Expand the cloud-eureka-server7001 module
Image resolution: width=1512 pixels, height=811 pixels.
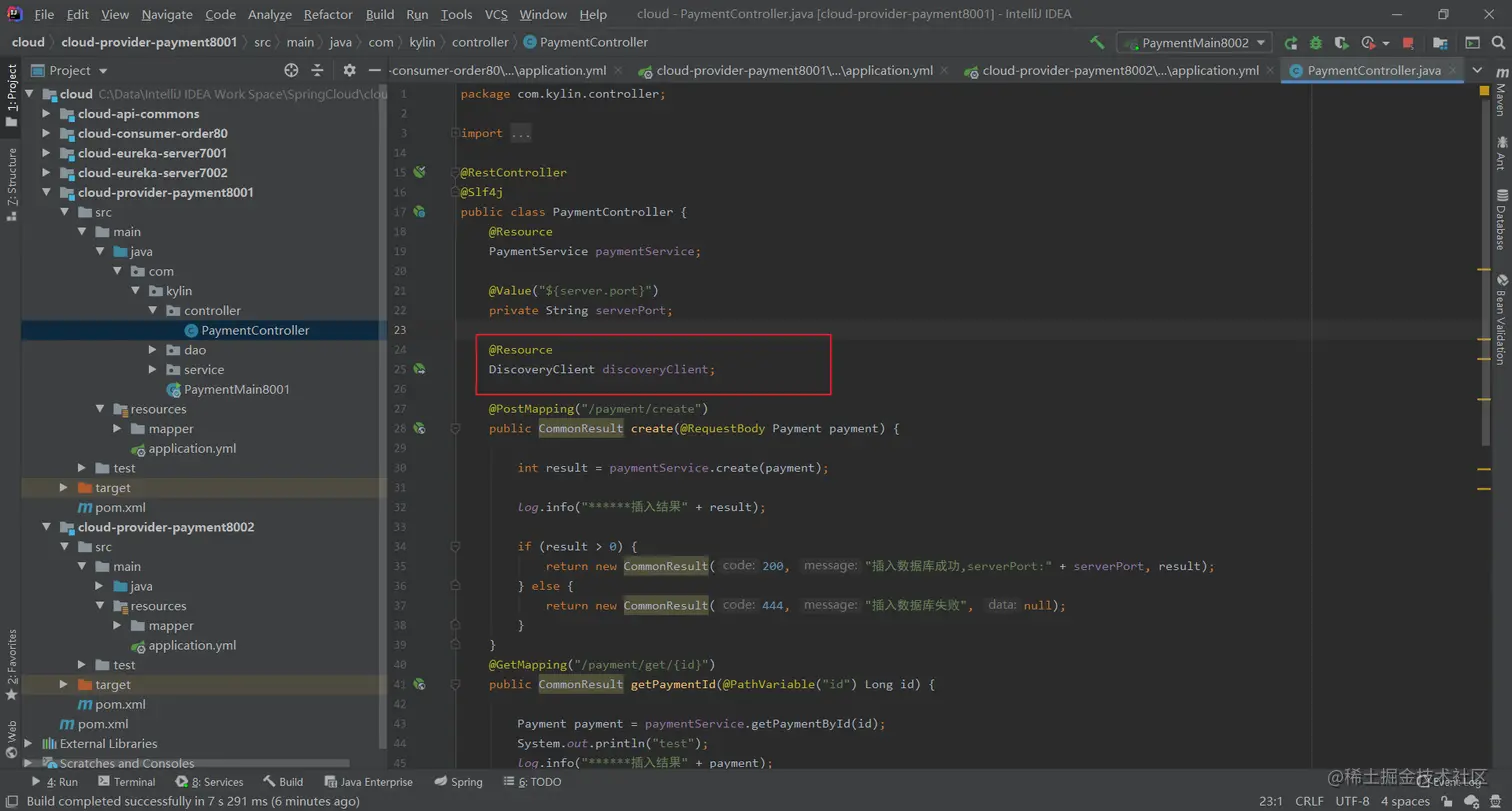(x=46, y=153)
